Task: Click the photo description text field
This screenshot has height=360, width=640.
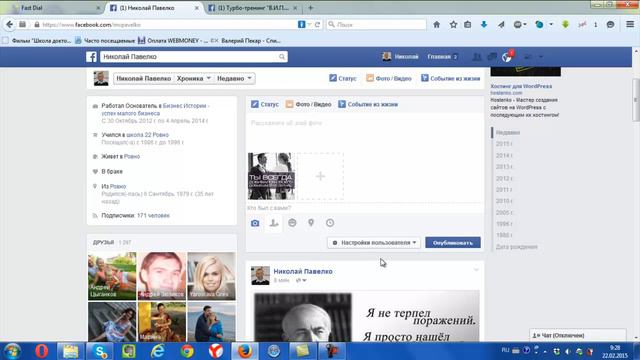Action: click(364, 123)
